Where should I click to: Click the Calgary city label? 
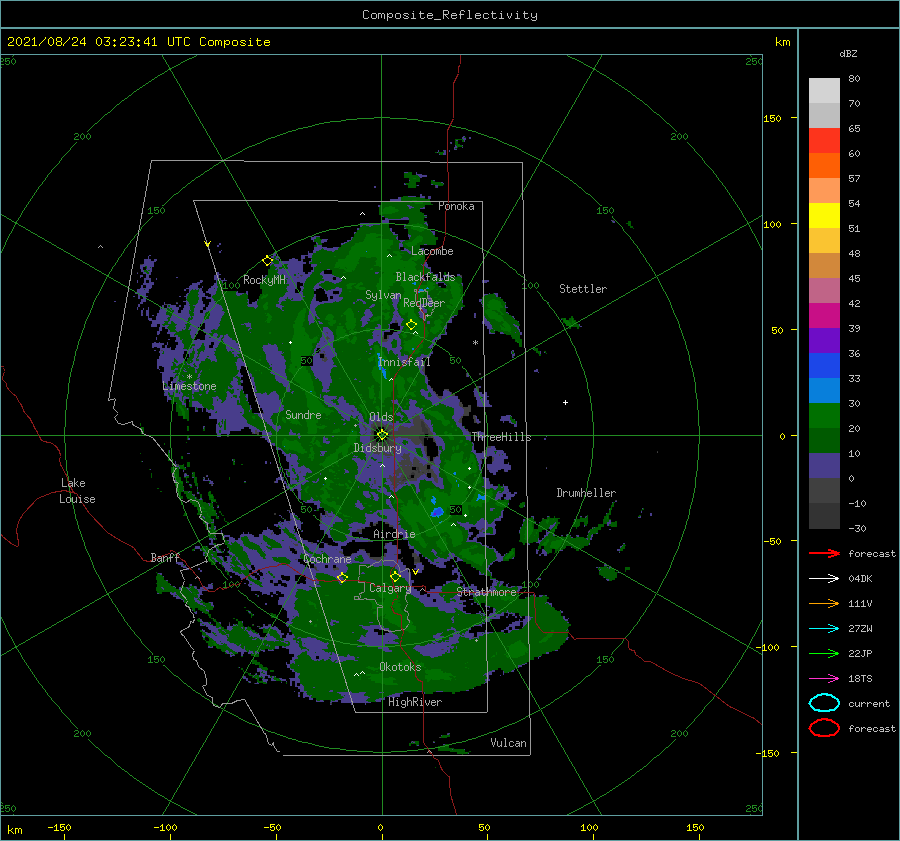click(x=390, y=588)
